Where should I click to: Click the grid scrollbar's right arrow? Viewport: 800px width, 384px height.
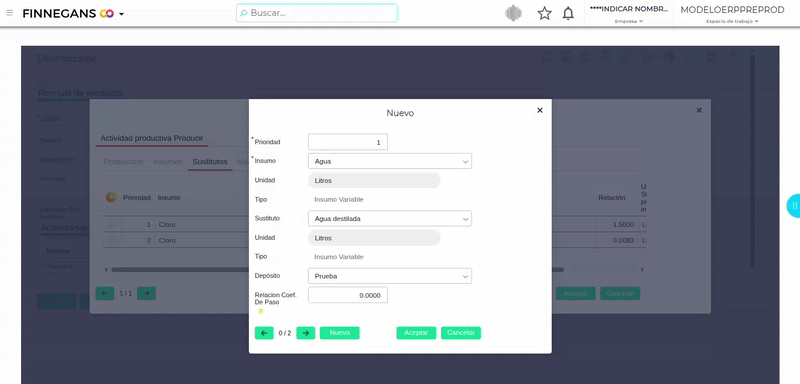642,269
